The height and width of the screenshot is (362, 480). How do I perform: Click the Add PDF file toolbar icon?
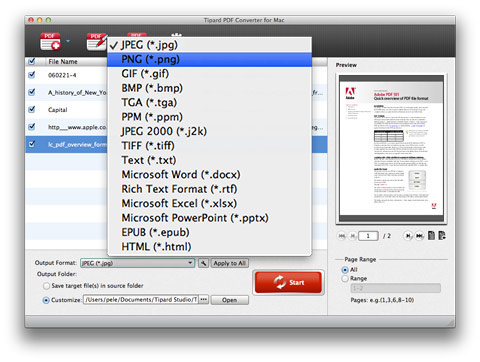[x=50, y=41]
